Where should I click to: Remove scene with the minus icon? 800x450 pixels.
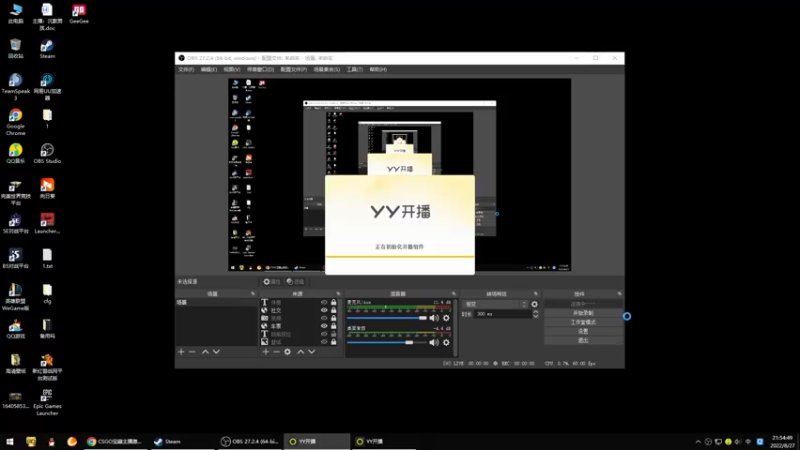192,352
